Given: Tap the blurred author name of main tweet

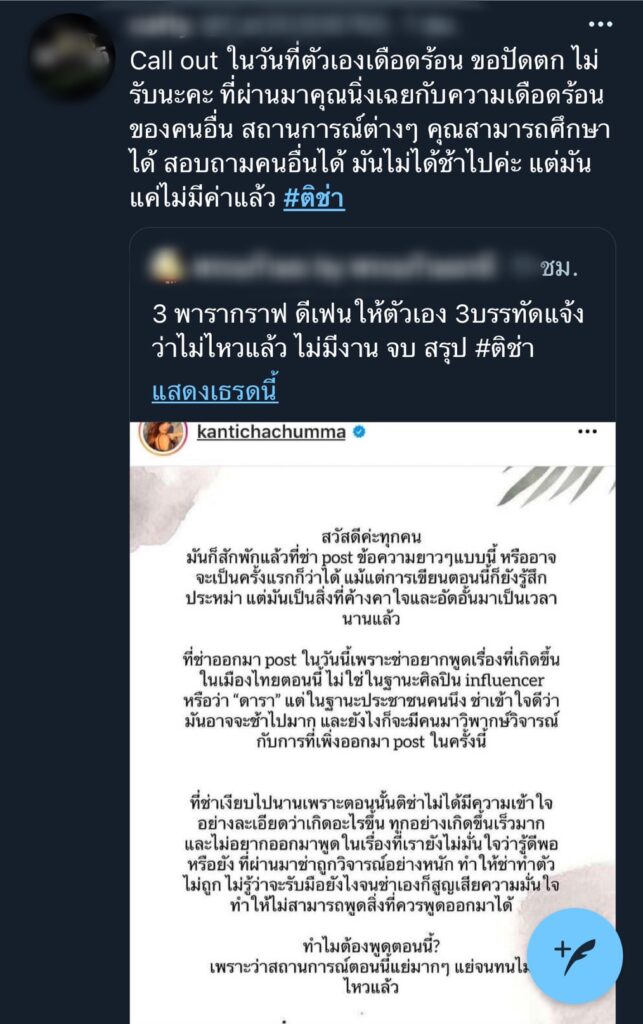Looking at the screenshot, I should coord(287,25).
